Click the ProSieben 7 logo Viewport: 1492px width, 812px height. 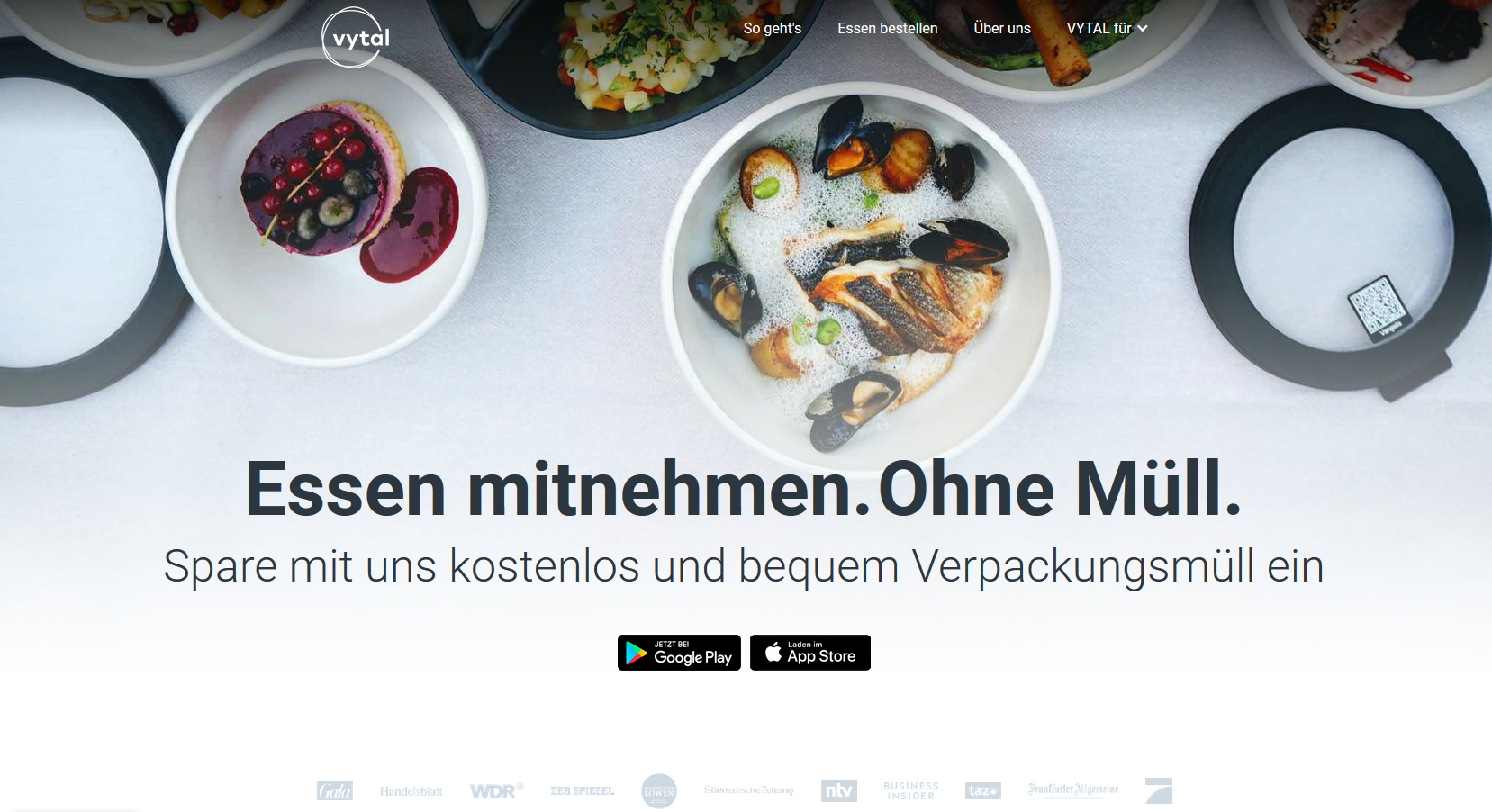click(1159, 790)
